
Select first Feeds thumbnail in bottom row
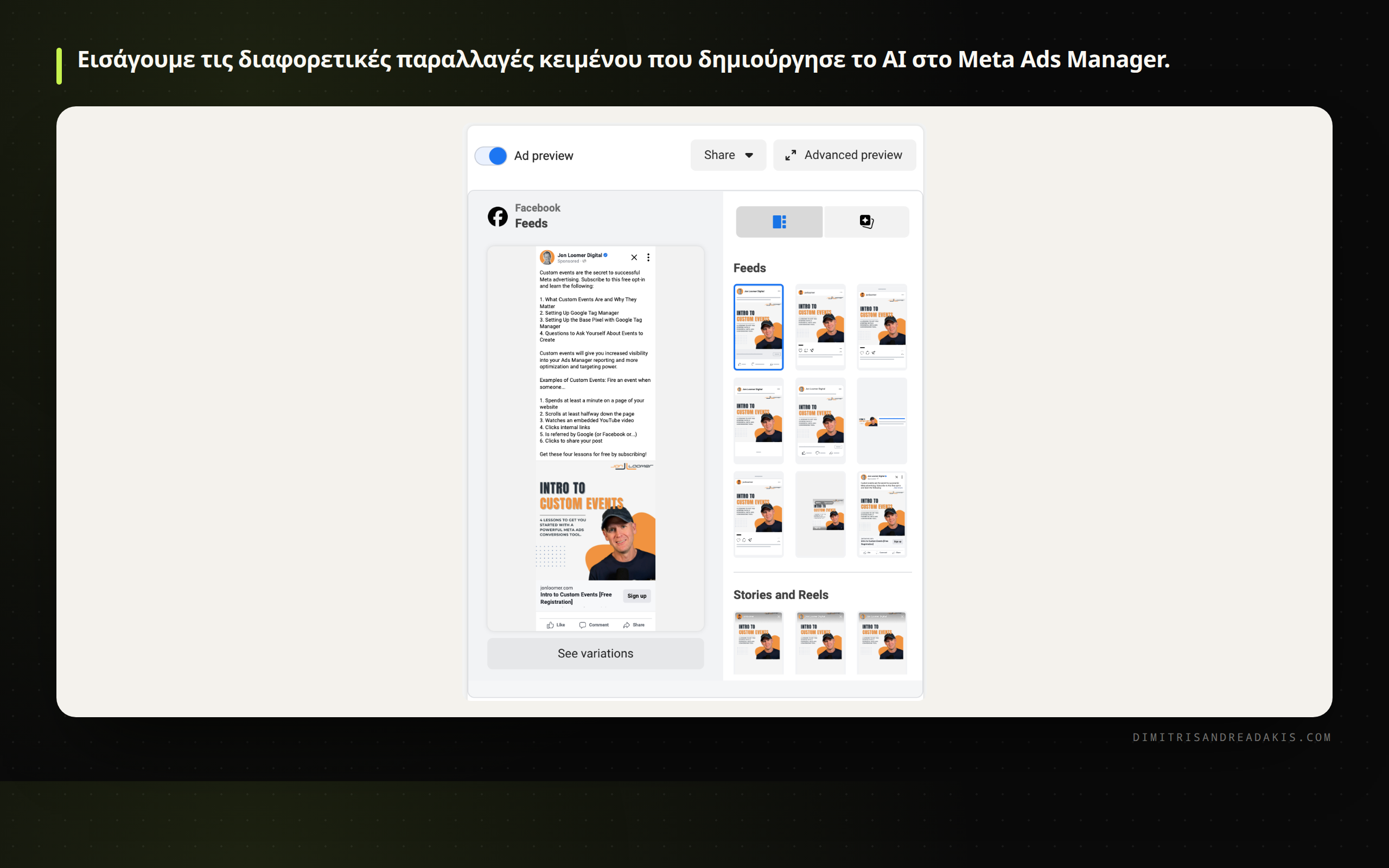tap(758, 514)
